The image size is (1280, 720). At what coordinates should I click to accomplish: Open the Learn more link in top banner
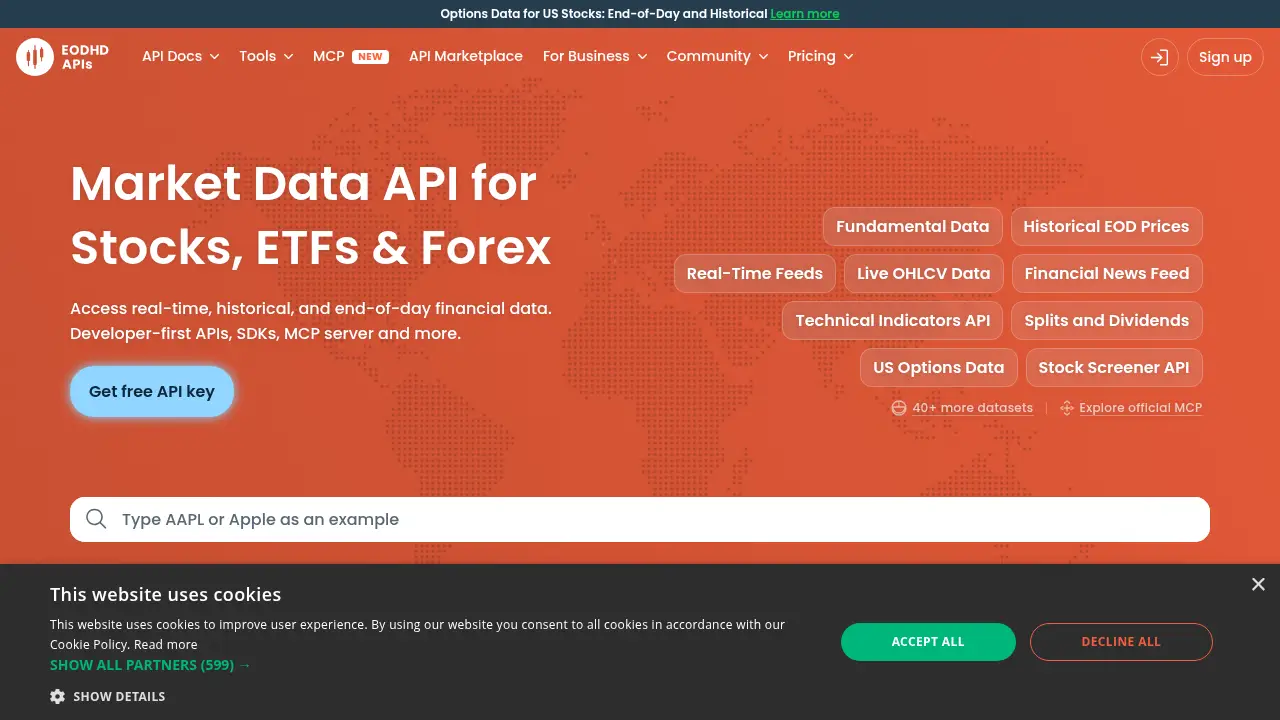point(805,14)
